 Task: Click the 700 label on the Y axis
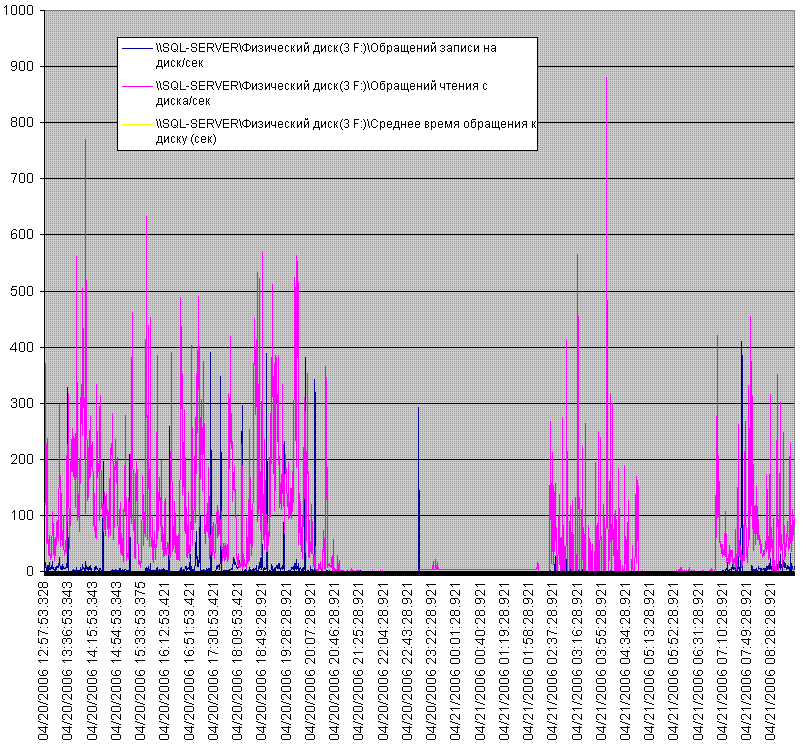[x=24, y=179]
